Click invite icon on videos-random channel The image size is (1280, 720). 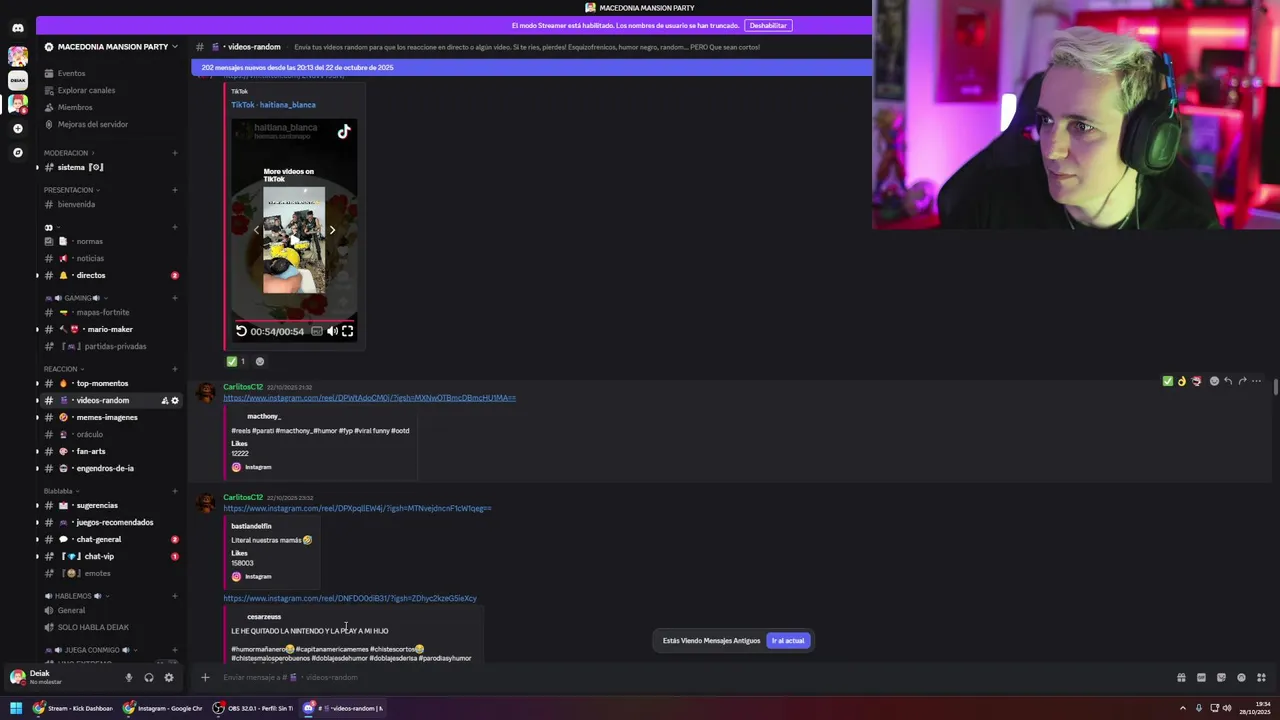tap(164, 400)
